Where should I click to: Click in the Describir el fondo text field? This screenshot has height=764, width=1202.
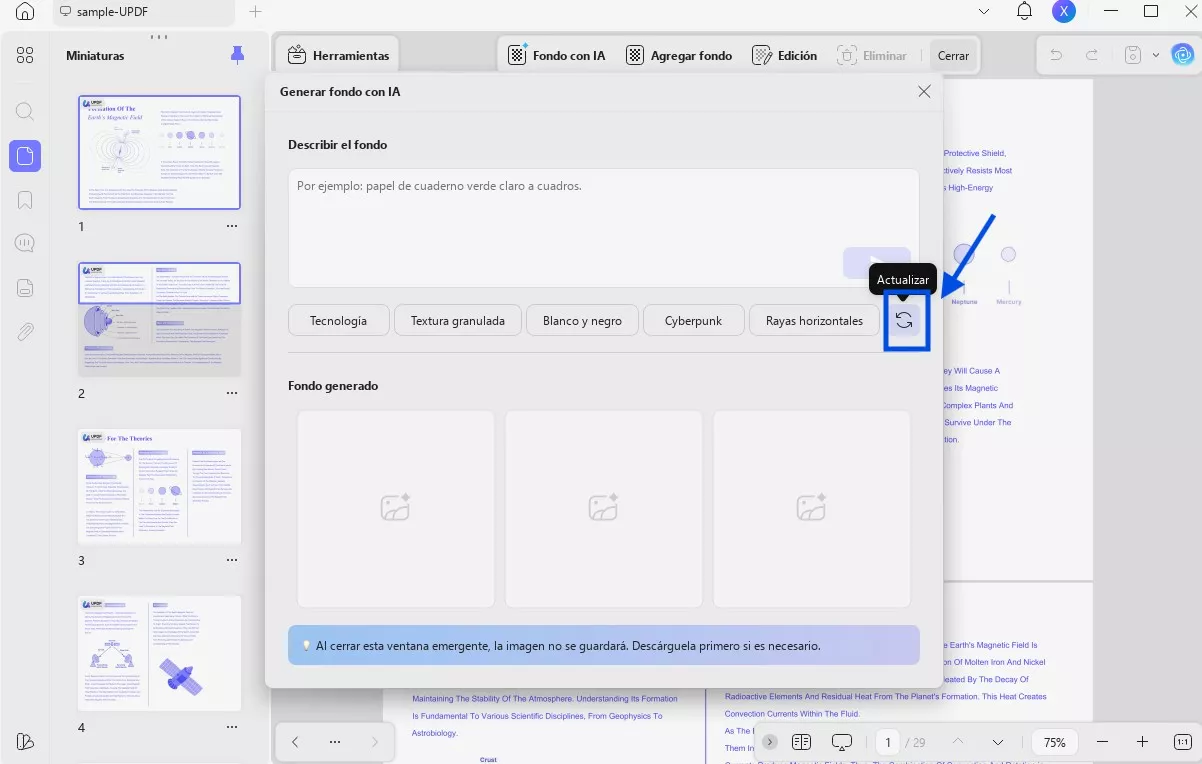point(604,228)
